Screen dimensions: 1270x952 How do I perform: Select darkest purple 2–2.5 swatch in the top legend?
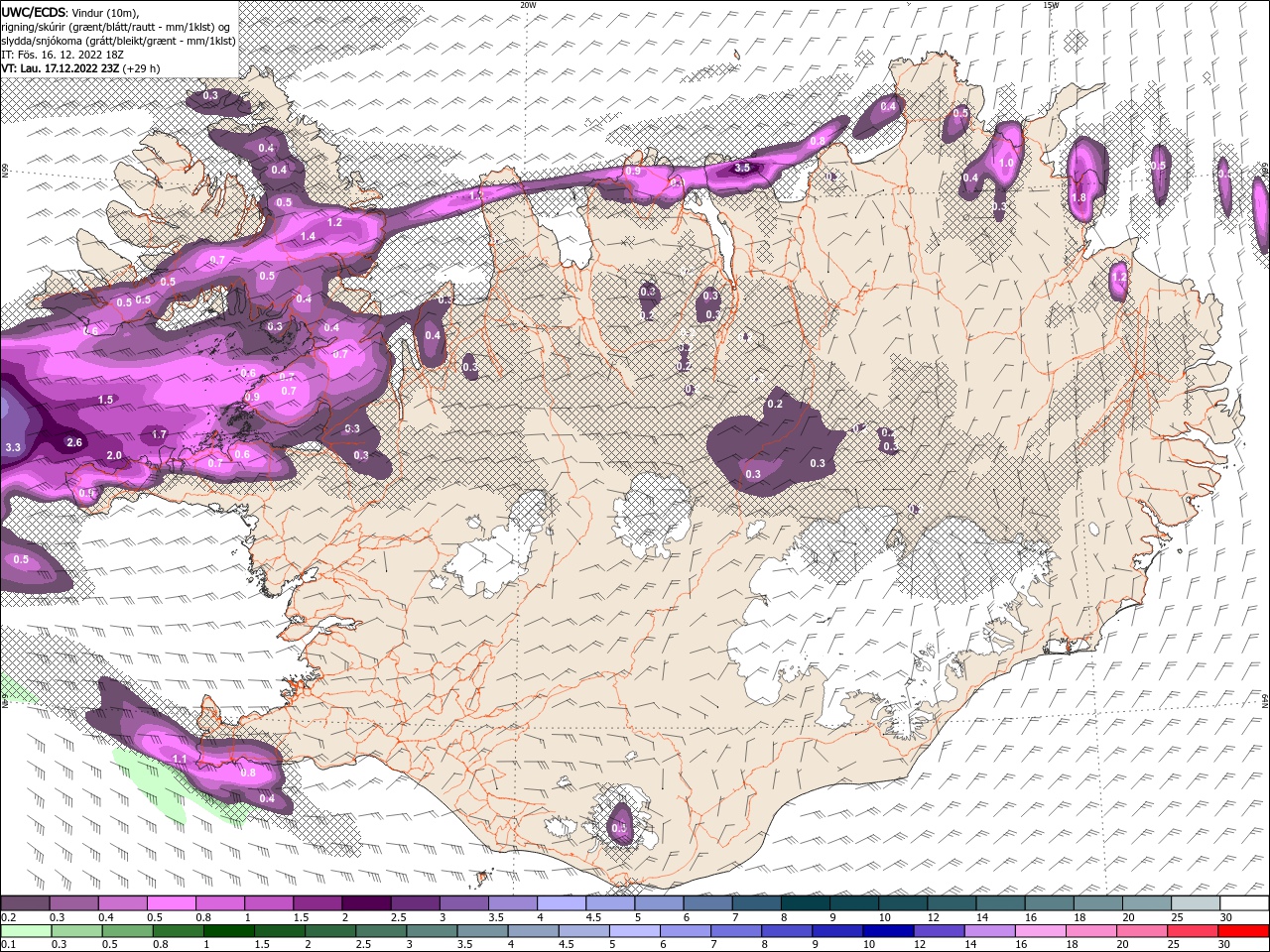[366, 903]
